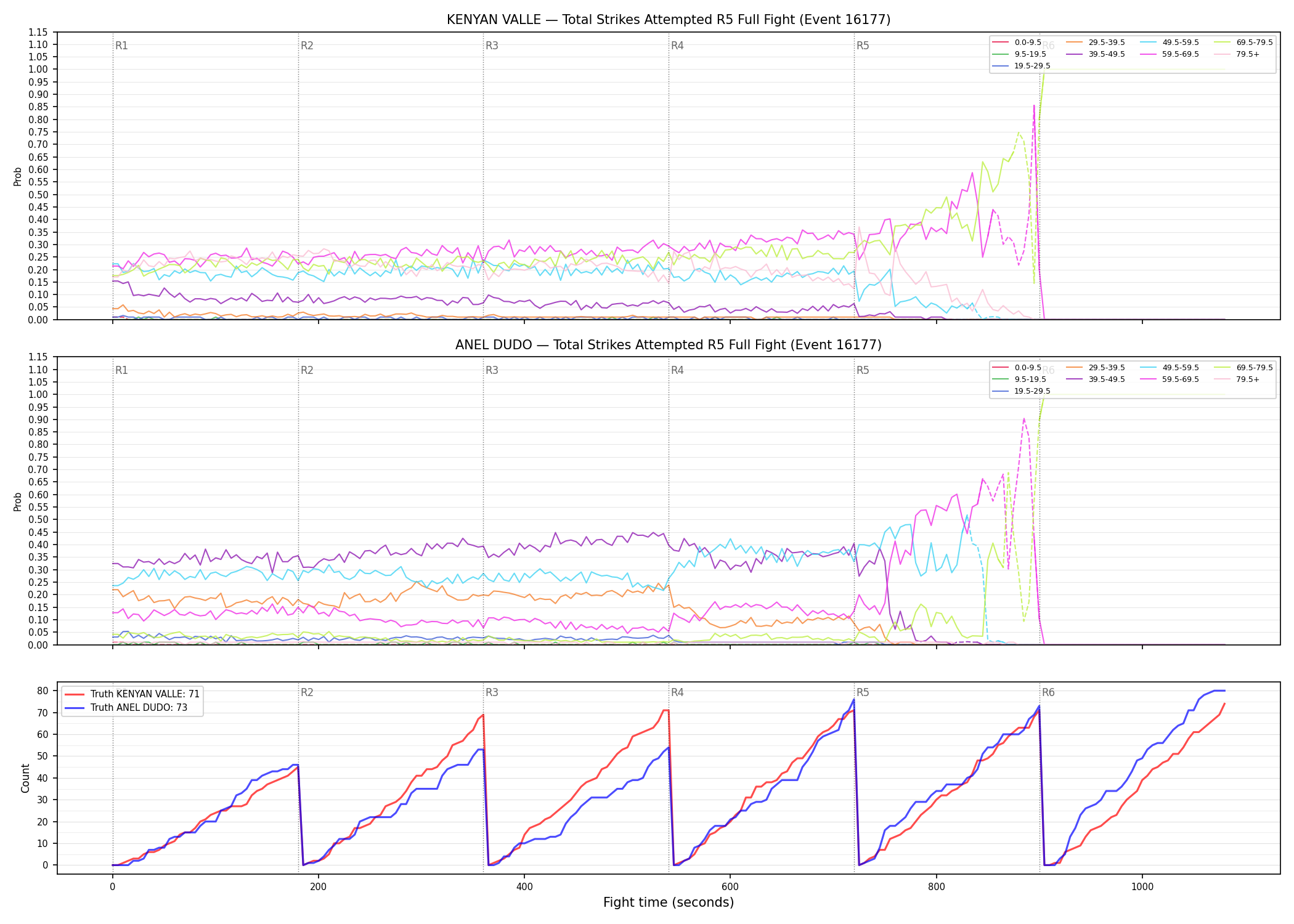
Task: Click R1 marker in KENYAN VALLE chart
Action: pyautogui.click(x=121, y=46)
